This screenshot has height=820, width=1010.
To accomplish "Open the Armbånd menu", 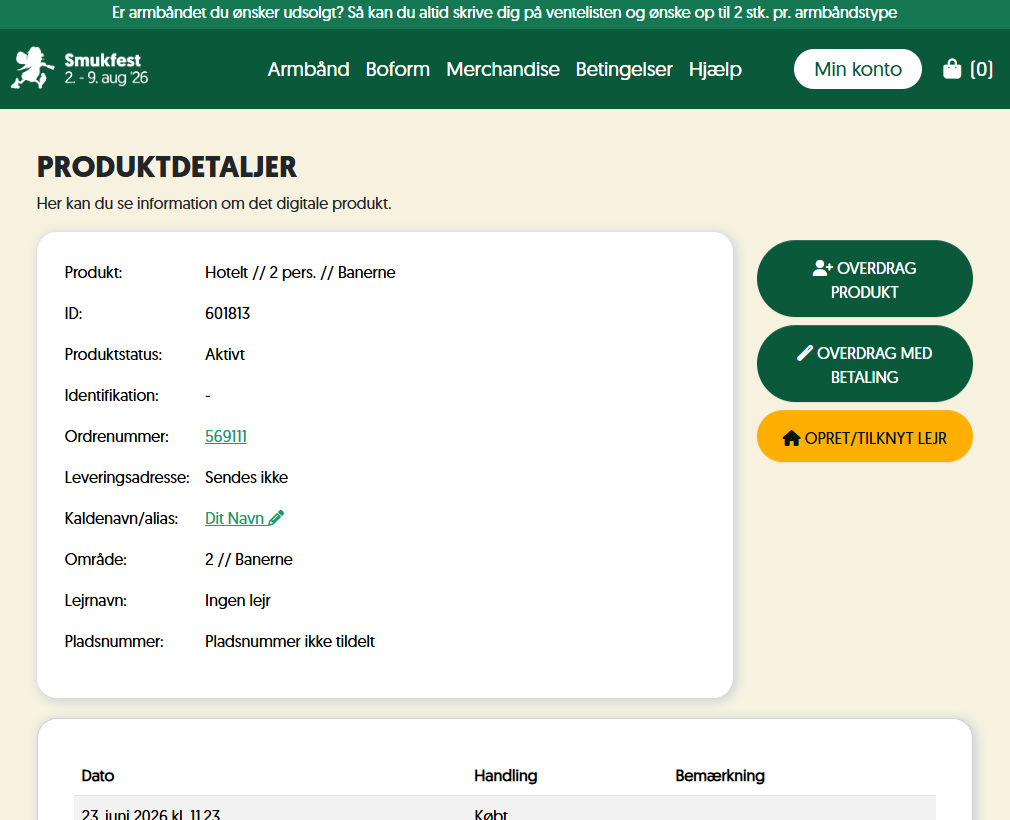I will pyautogui.click(x=309, y=69).
